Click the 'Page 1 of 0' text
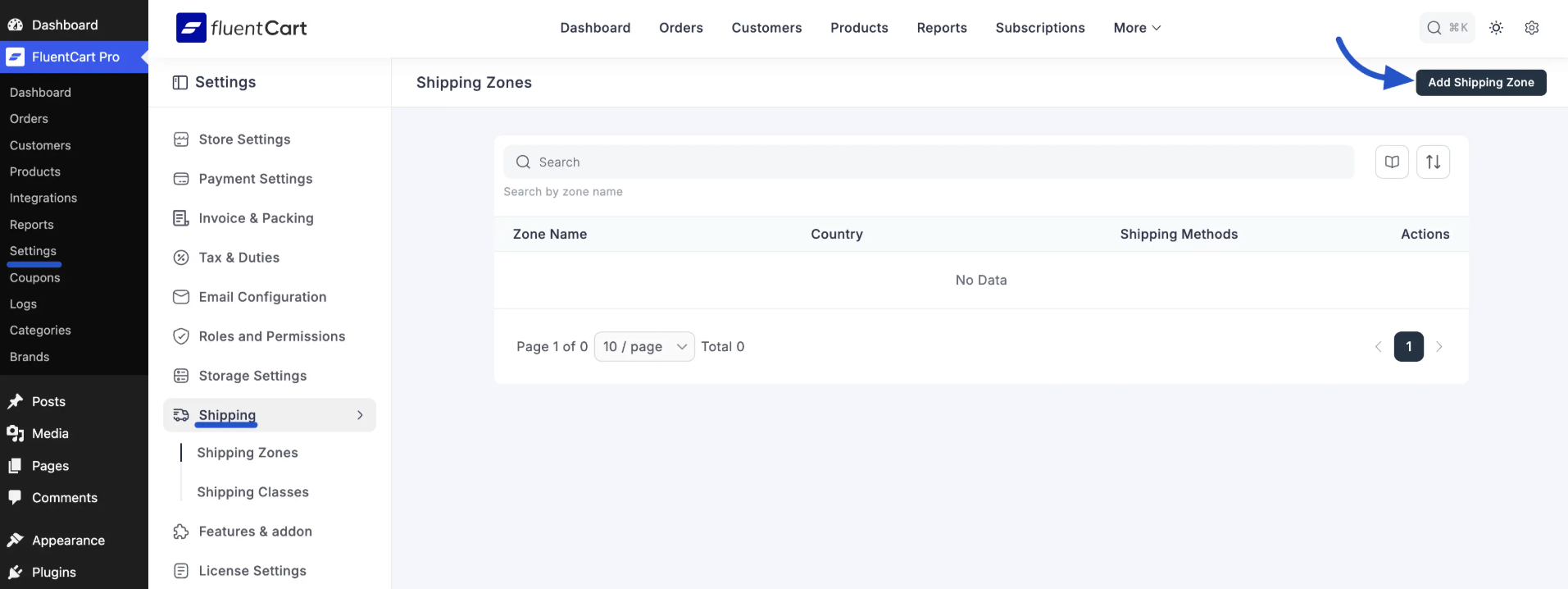Screen dimensions: 1568x589 click(552, 347)
